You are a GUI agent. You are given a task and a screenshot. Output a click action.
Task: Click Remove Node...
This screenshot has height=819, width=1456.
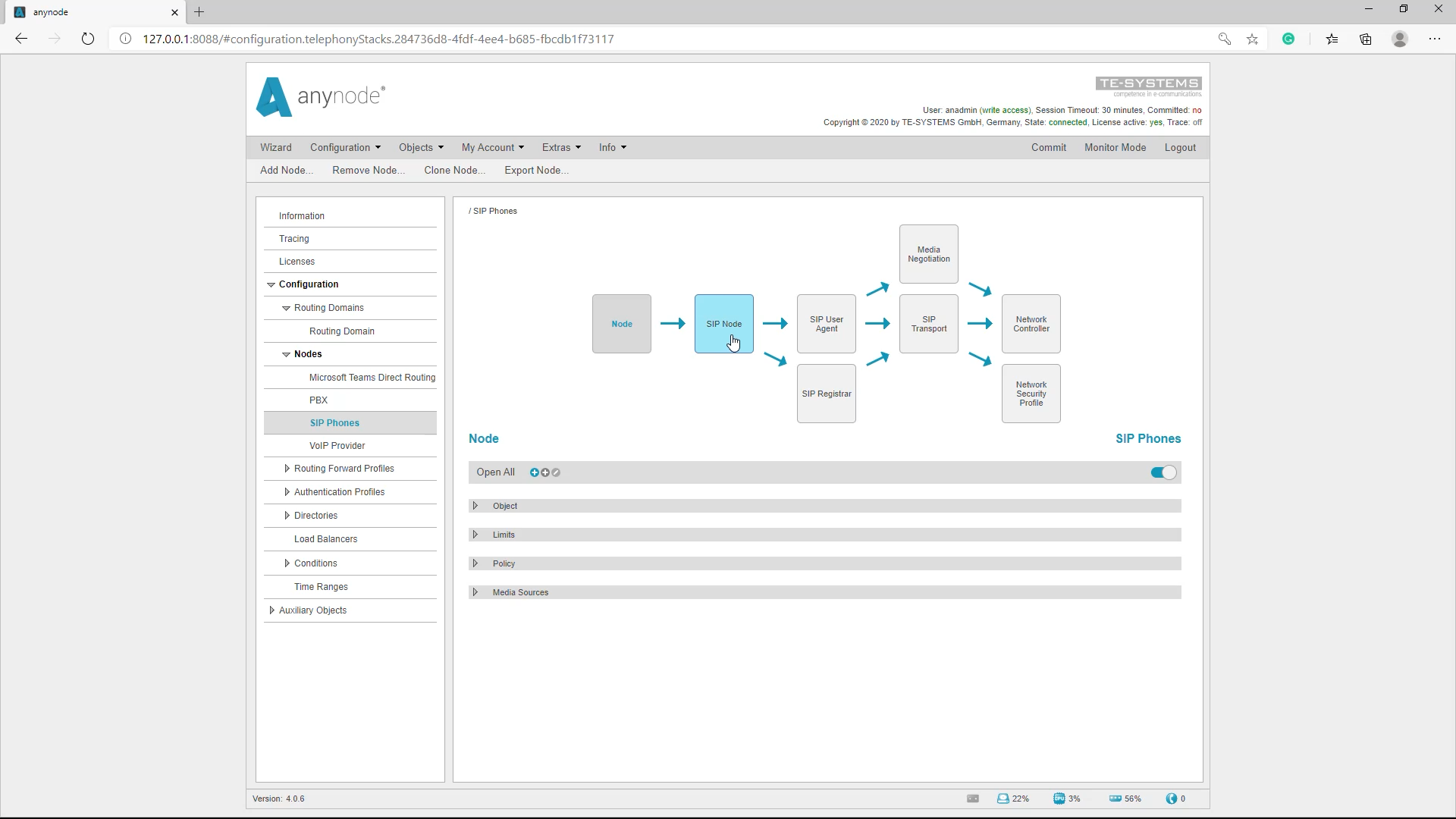coord(369,170)
